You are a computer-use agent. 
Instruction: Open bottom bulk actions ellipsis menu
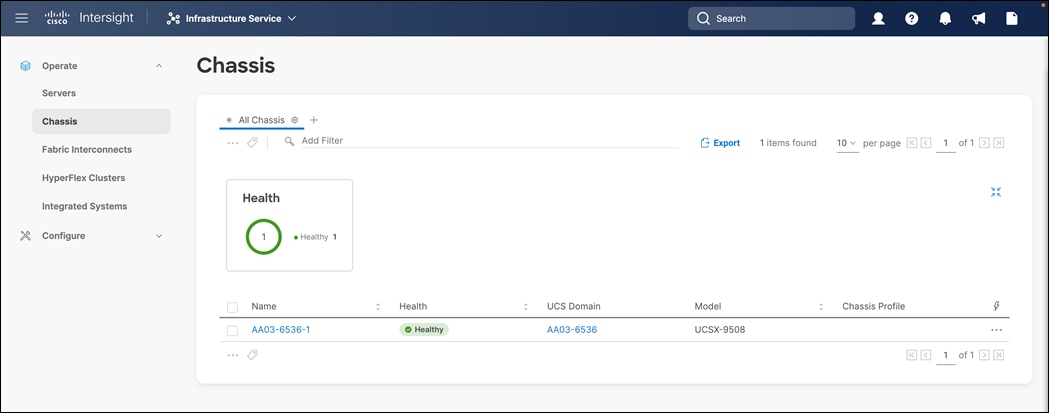pos(233,355)
